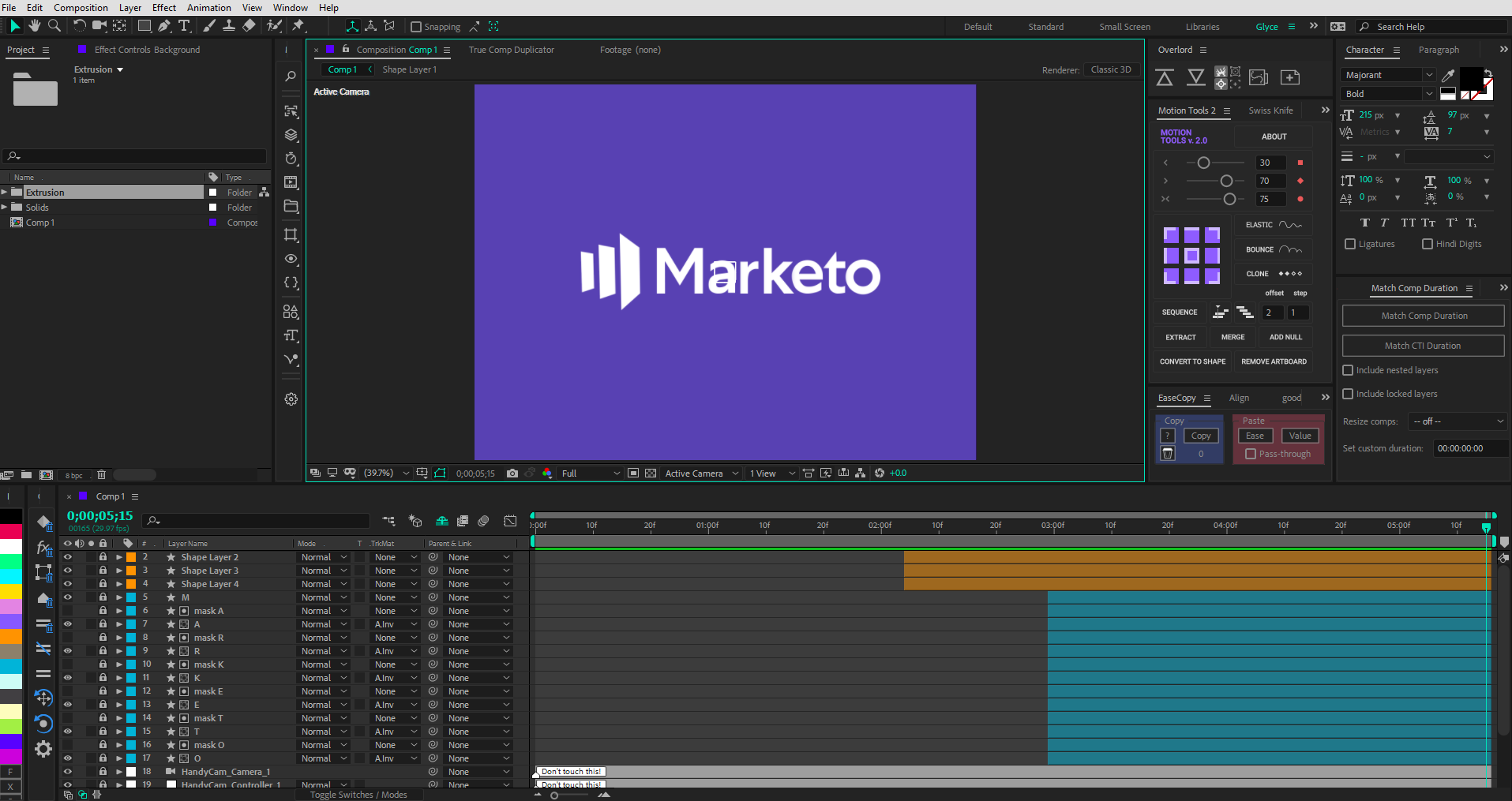Click the Overlord pull from Illustrator icon
The height and width of the screenshot is (801, 1512).
[x=1196, y=77]
